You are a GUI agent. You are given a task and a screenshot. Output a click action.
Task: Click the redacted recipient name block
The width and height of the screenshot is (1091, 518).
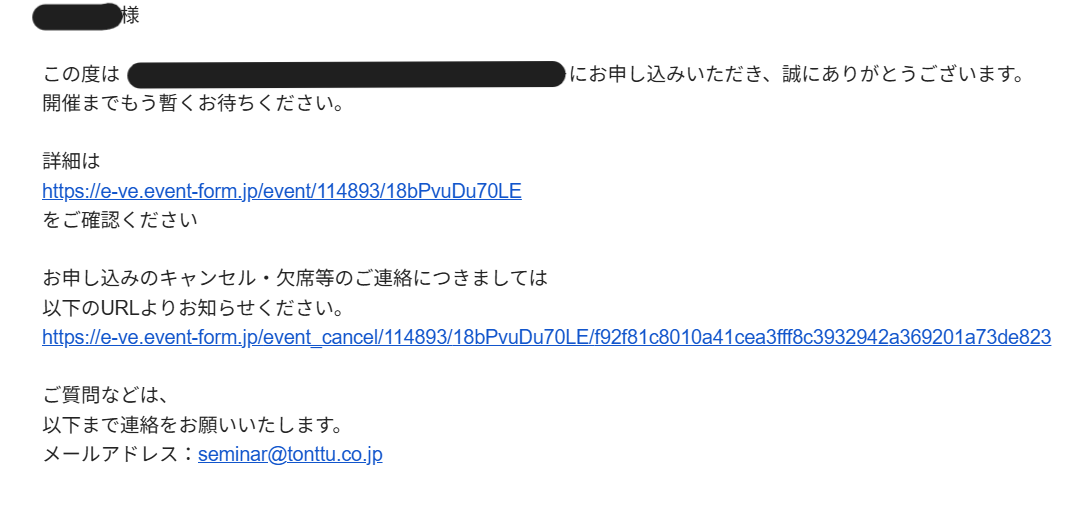tap(76, 17)
